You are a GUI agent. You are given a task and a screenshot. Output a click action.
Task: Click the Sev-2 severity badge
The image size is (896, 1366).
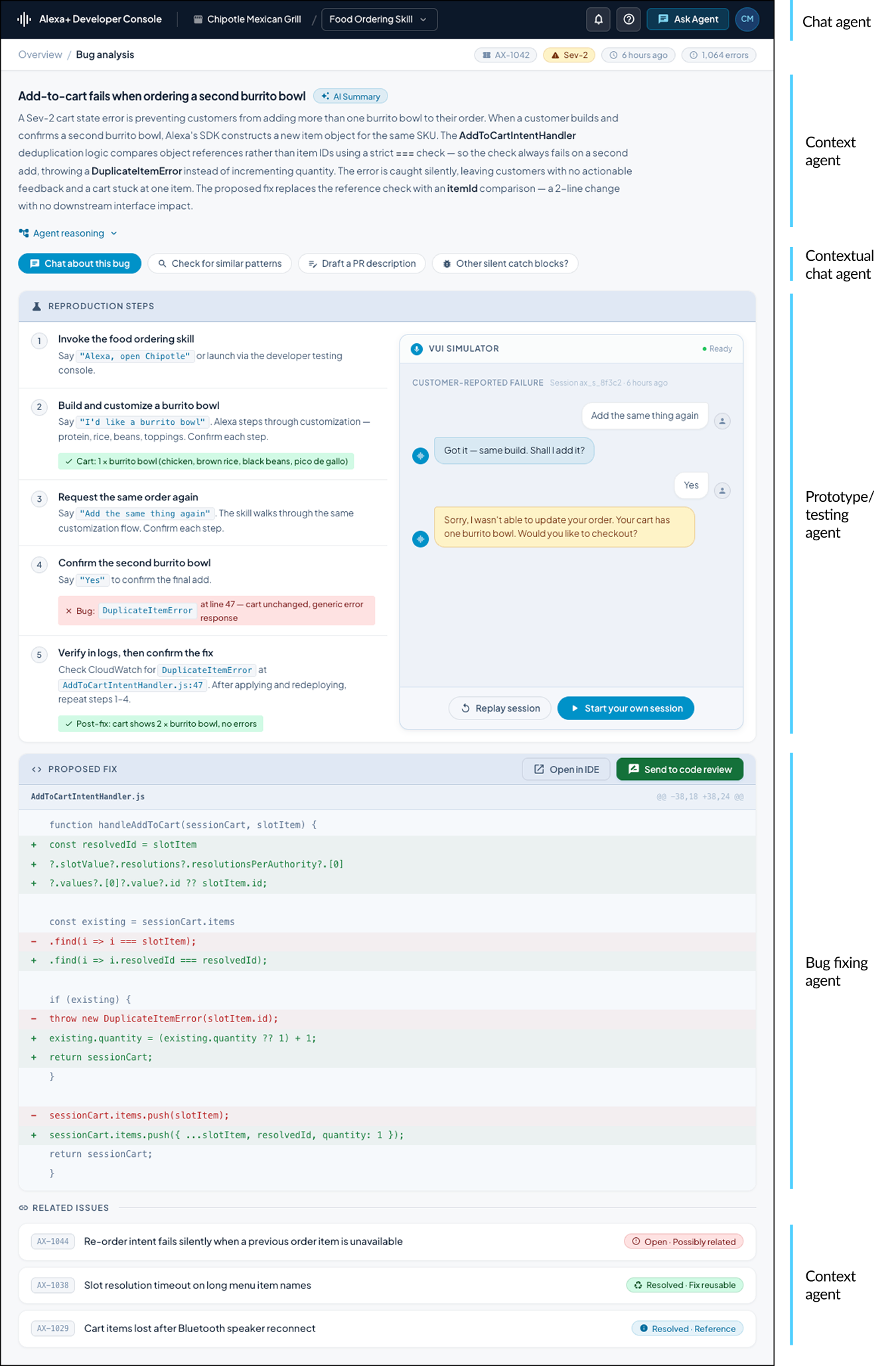click(569, 55)
